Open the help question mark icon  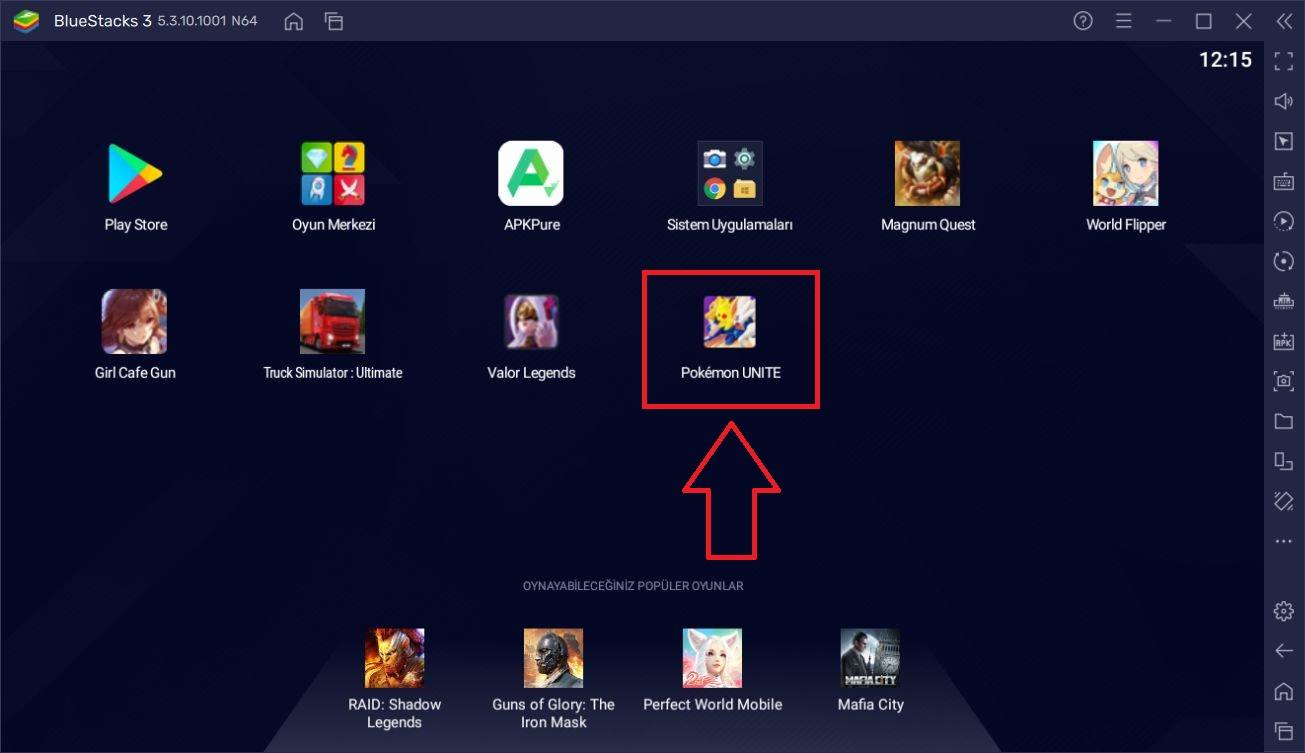[1083, 21]
